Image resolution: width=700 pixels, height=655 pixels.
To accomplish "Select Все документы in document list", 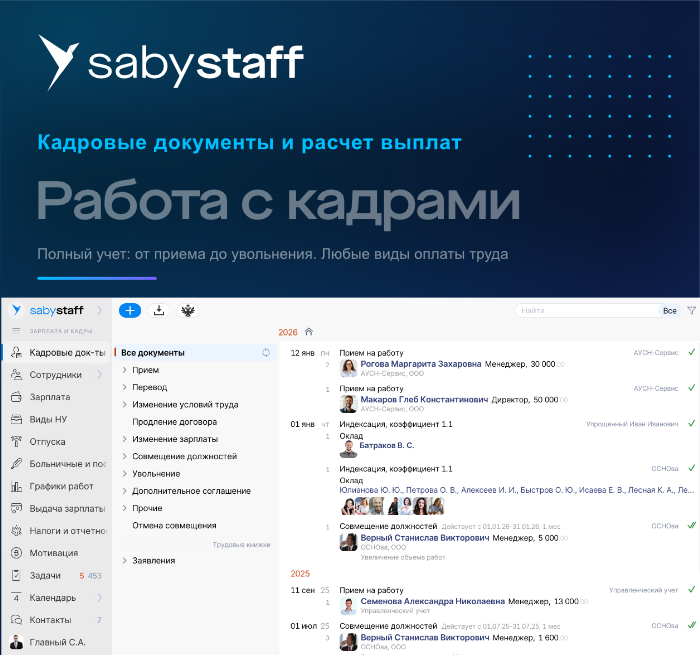I will [195, 353].
